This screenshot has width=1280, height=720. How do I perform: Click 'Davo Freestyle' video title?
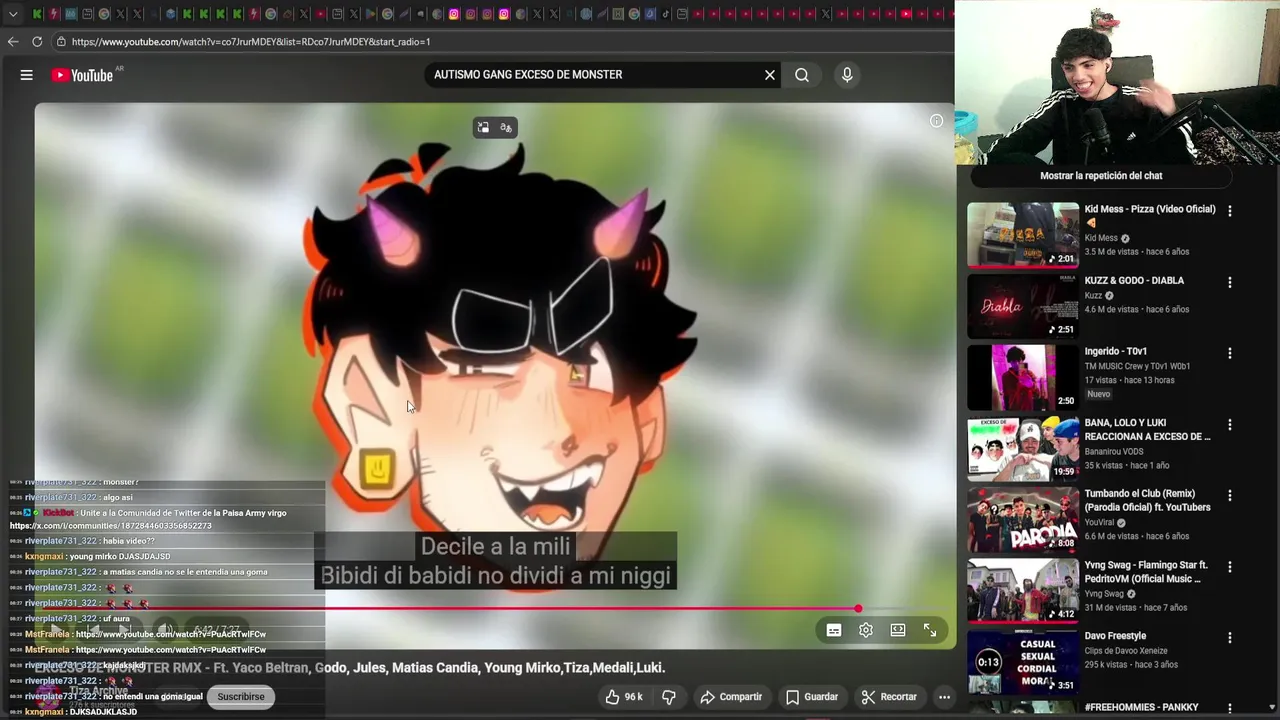coord(1116,636)
